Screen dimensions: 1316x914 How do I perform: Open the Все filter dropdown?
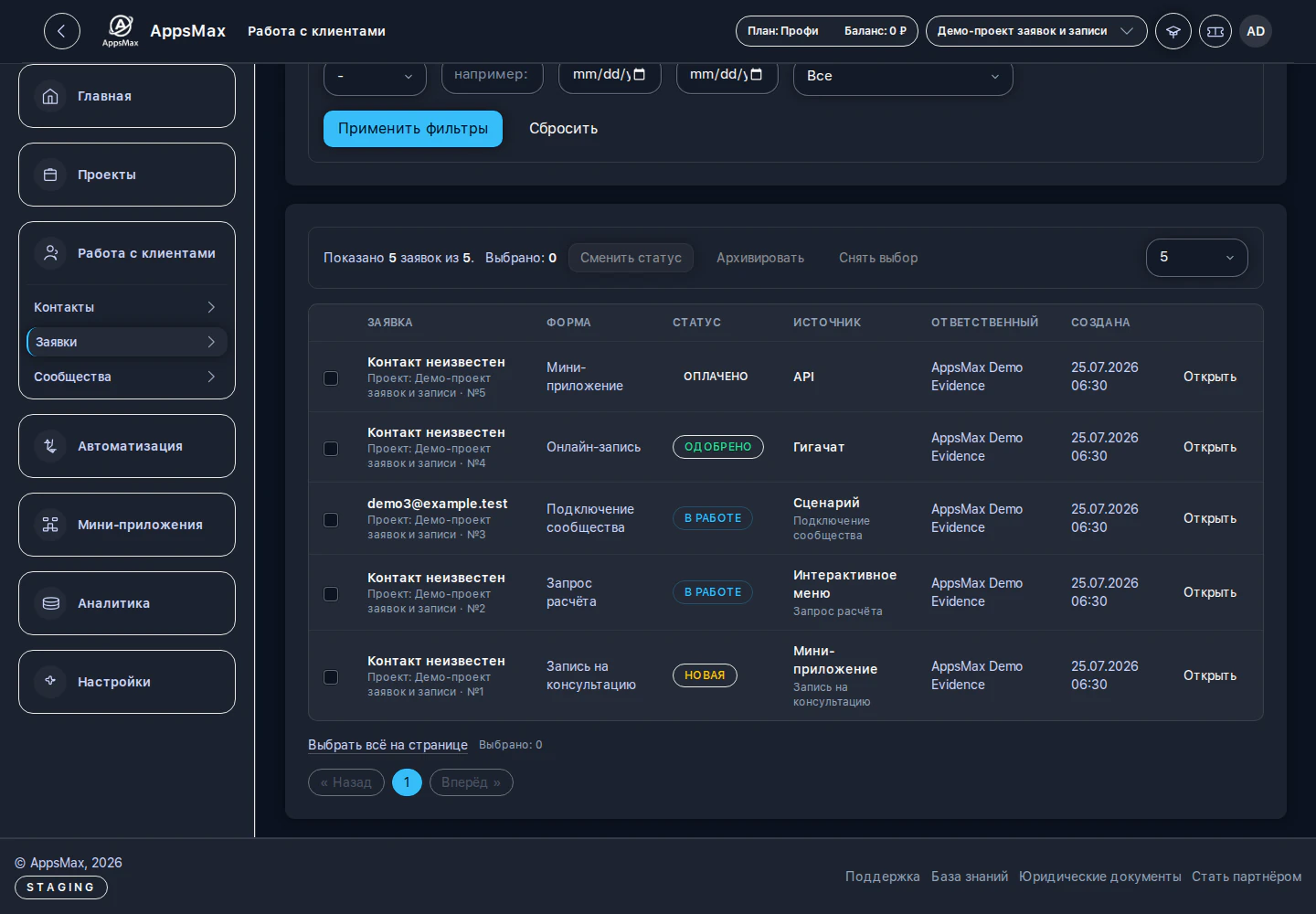pyautogui.click(x=903, y=77)
